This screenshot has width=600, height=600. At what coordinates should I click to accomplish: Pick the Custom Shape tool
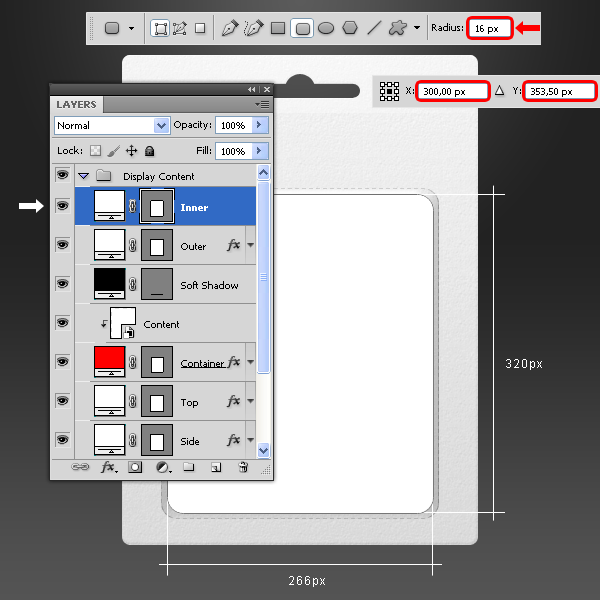(397, 28)
